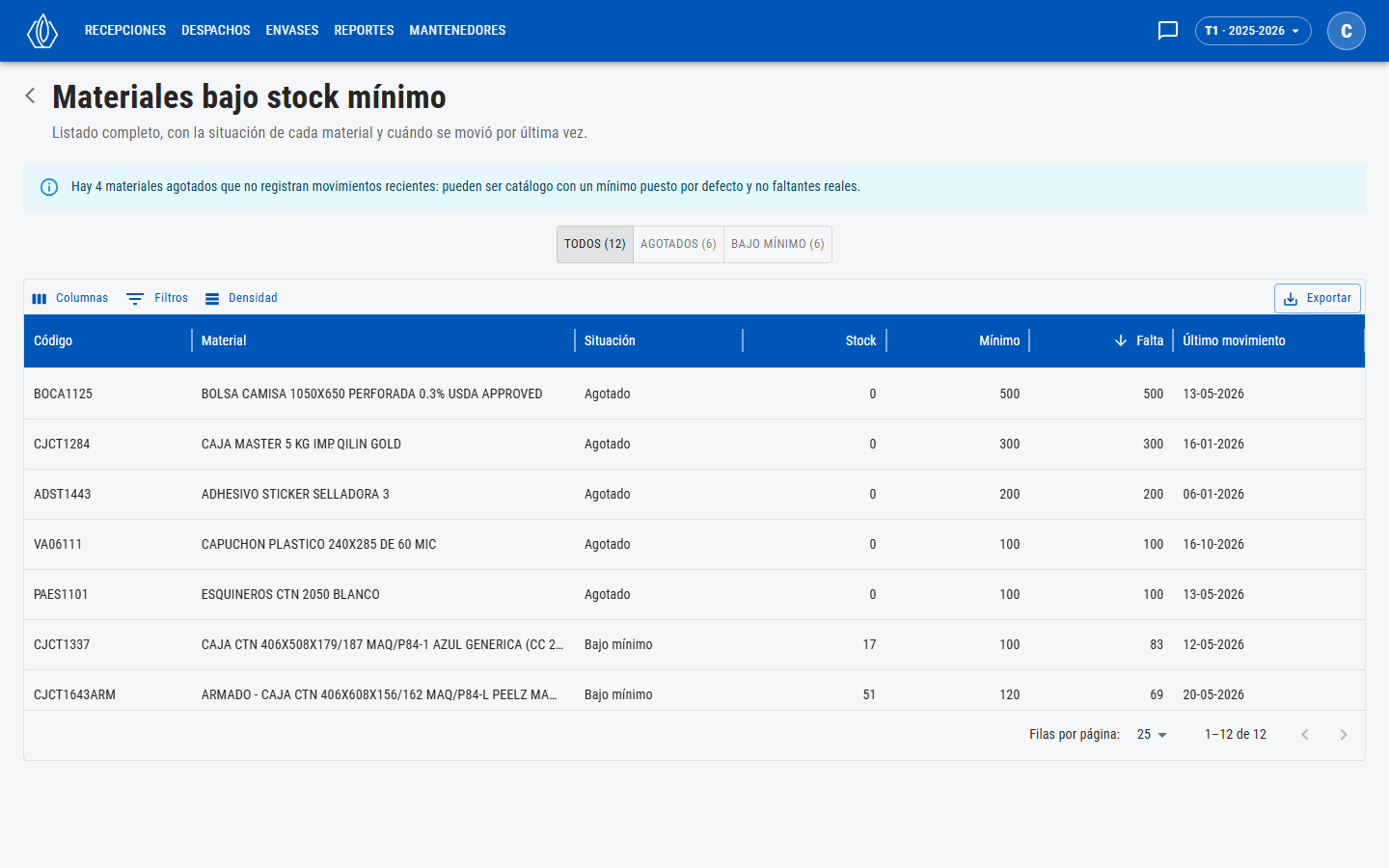Select the AGOTADOS (6) filter
This screenshot has height=868, width=1389.
(678, 244)
